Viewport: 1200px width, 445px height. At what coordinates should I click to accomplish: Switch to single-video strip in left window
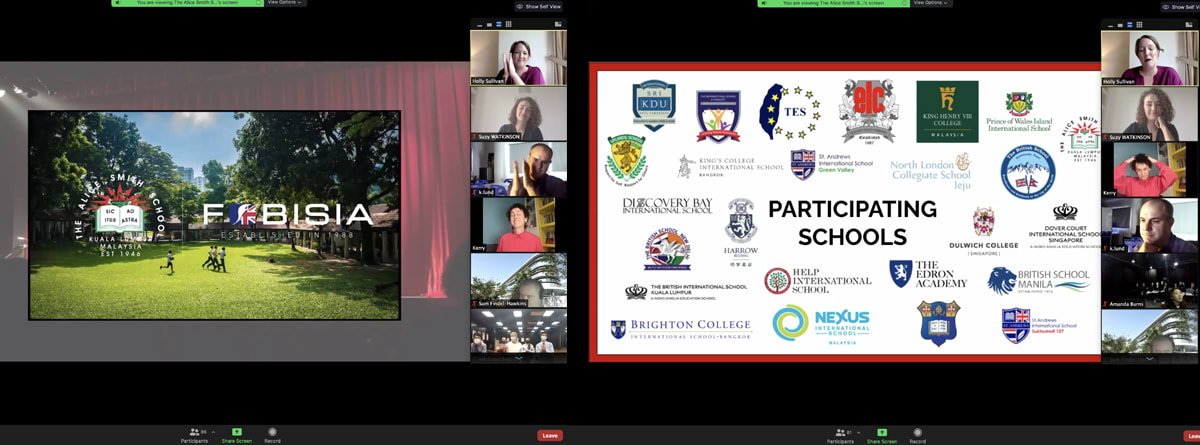[487, 24]
